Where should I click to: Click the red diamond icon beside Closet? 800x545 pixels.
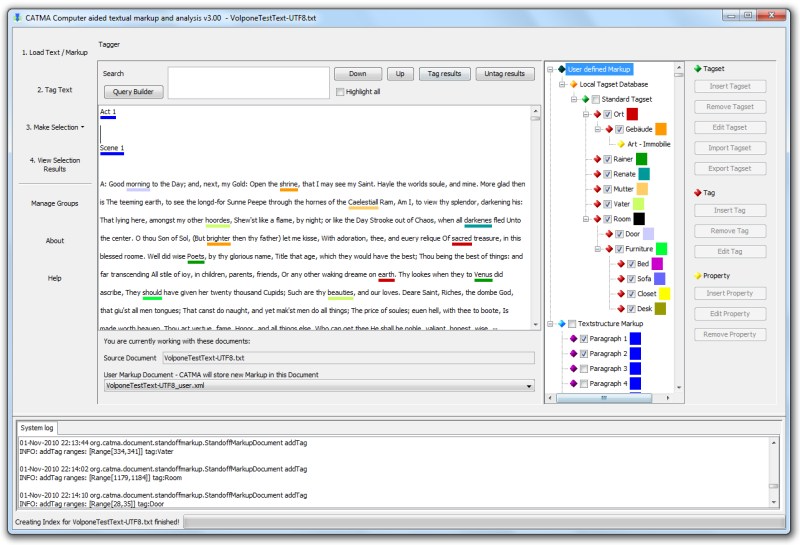(x=621, y=294)
